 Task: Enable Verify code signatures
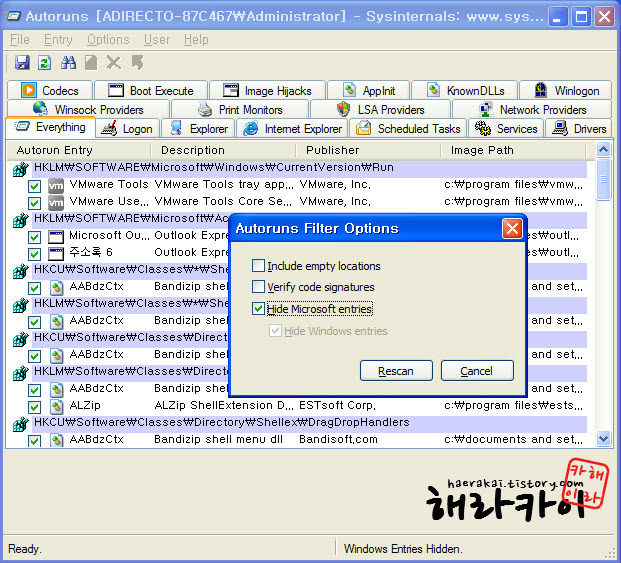[258, 286]
